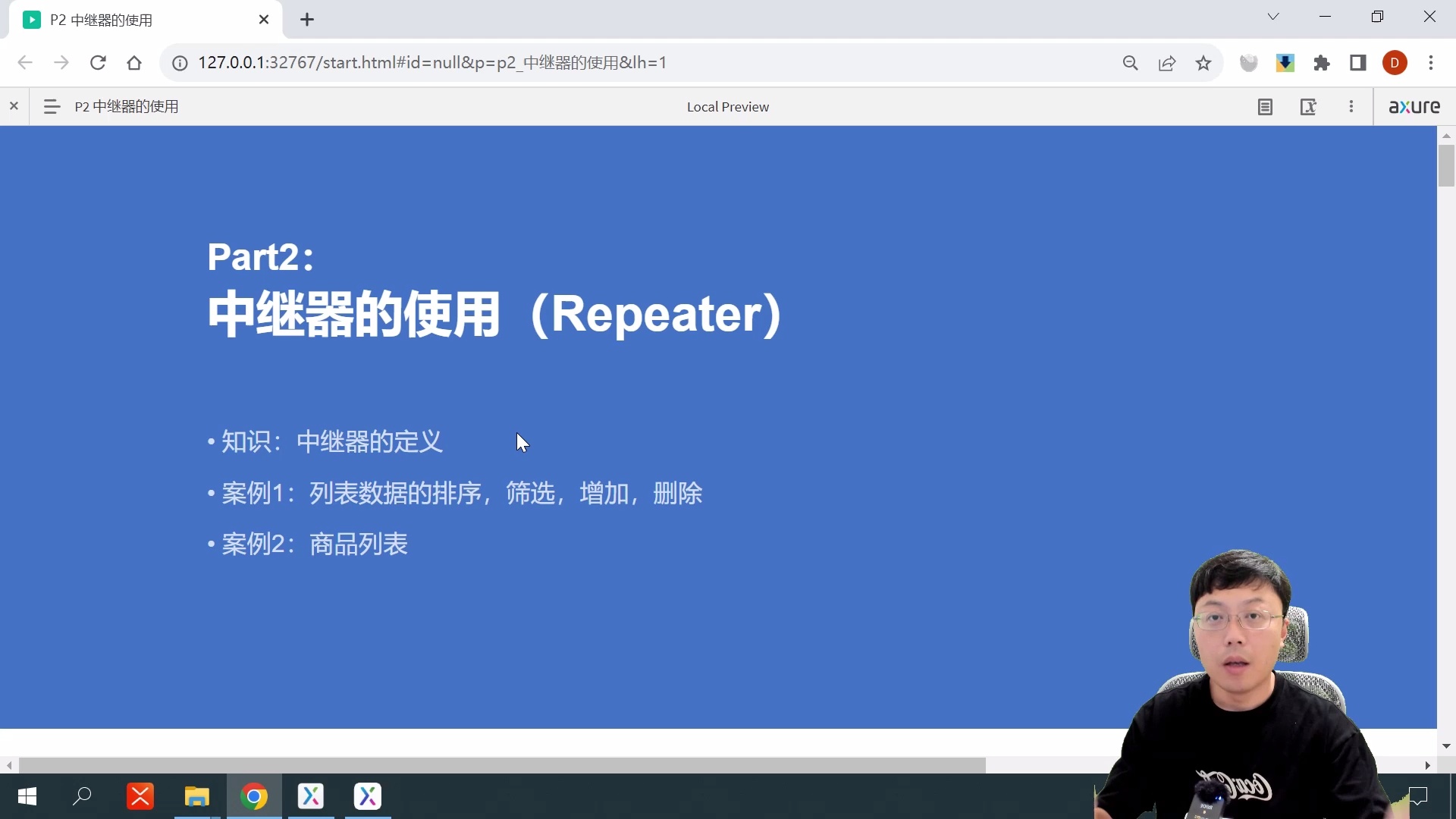1456x819 pixels.
Task: Toggle the browser side panel icon
Action: [1358, 63]
